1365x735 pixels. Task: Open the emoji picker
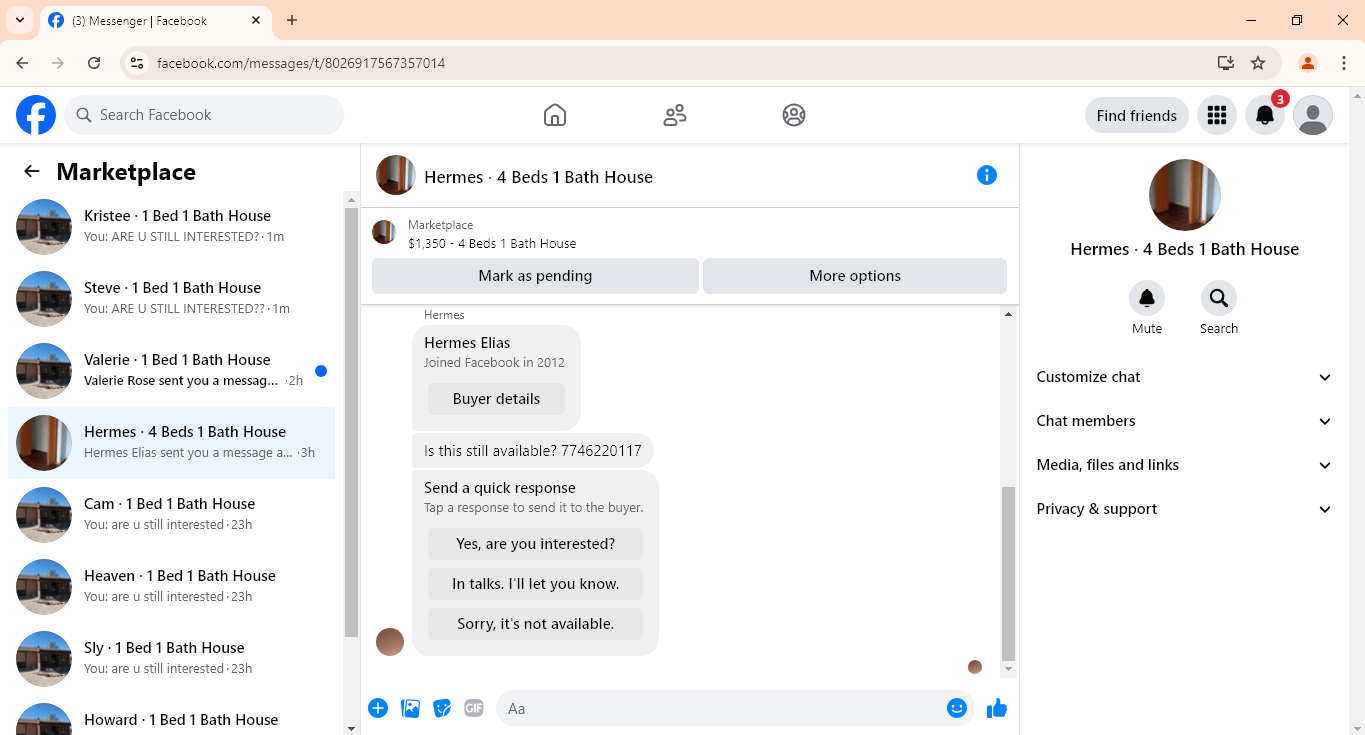pyautogui.click(x=957, y=708)
